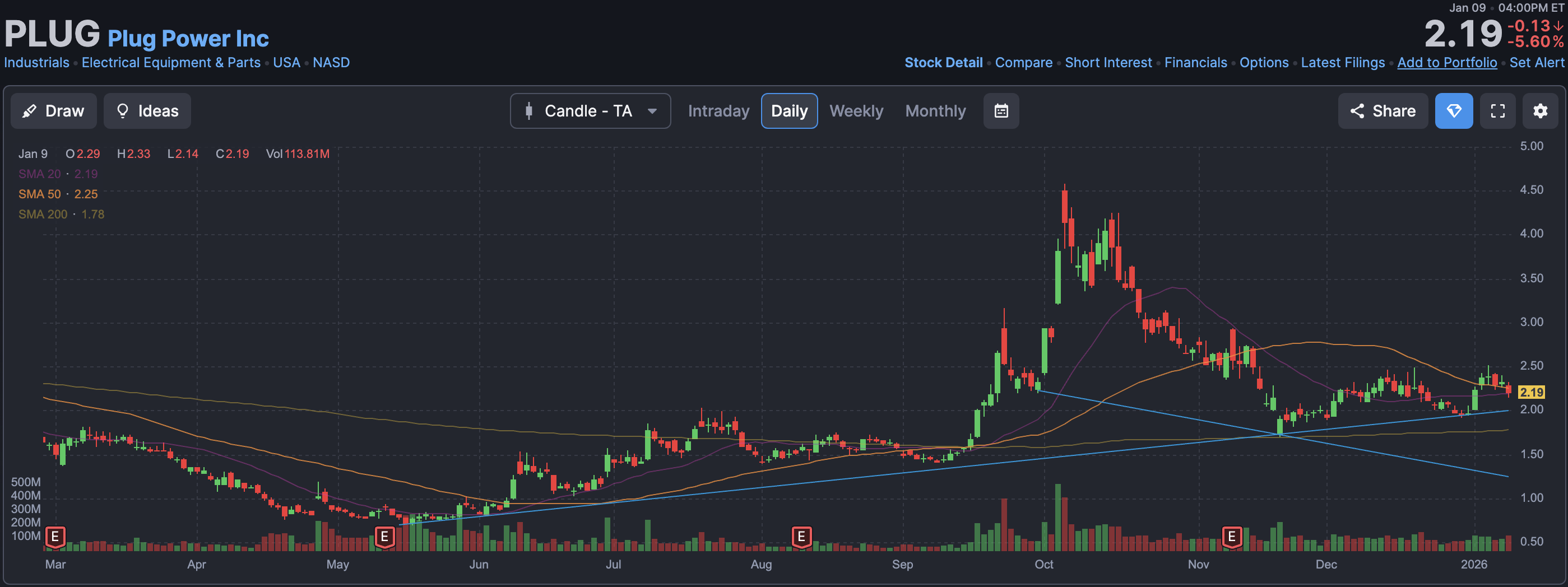Click the Plug Power Inc company name
1568x587 pixels.
[x=188, y=38]
